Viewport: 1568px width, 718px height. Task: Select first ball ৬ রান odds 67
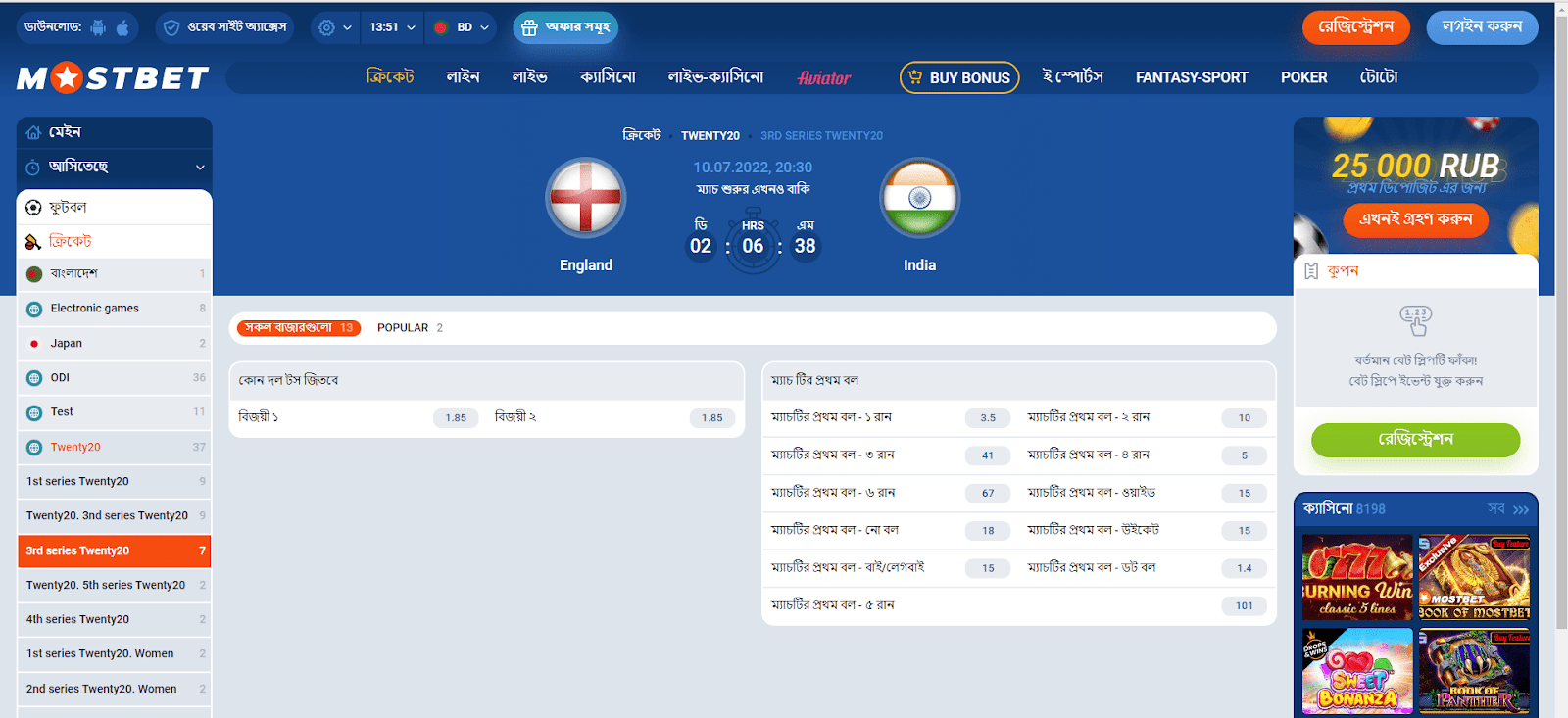tap(988, 494)
